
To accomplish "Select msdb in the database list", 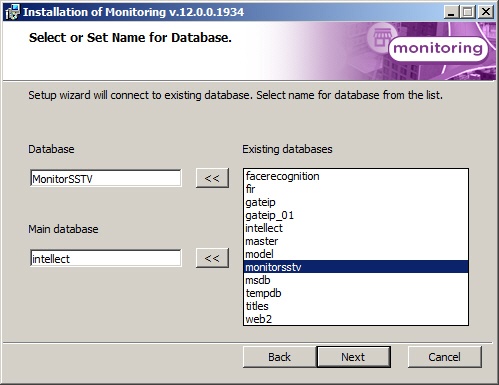I will (356, 280).
